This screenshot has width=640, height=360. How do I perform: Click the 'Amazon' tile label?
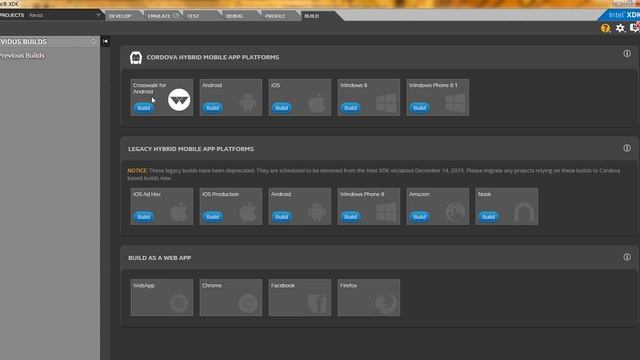419,194
